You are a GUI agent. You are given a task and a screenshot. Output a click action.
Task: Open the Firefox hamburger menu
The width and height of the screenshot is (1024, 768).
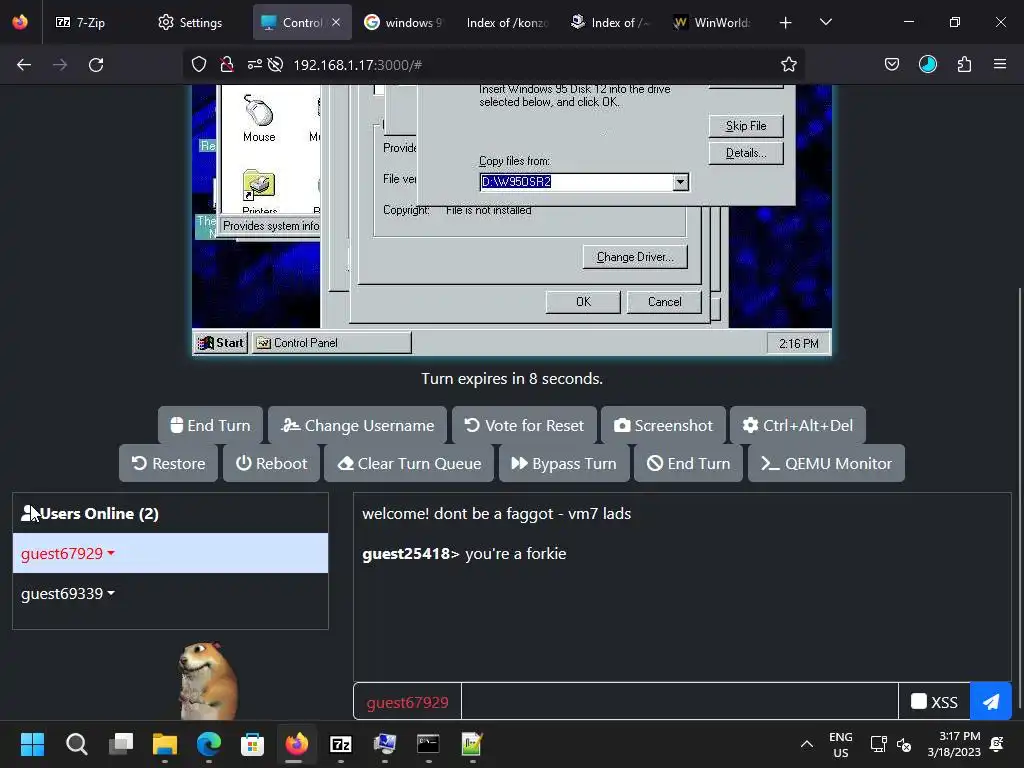tap(1000, 65)
